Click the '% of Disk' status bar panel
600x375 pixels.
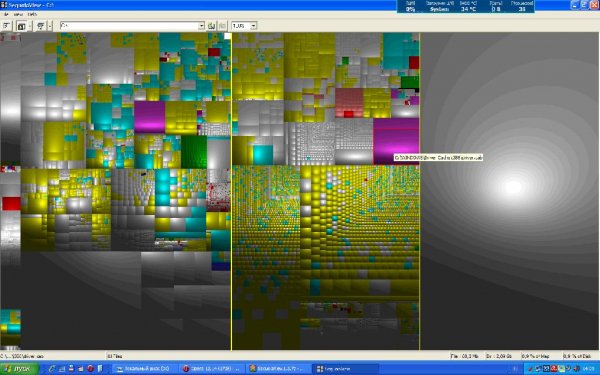tap(579, 356)
